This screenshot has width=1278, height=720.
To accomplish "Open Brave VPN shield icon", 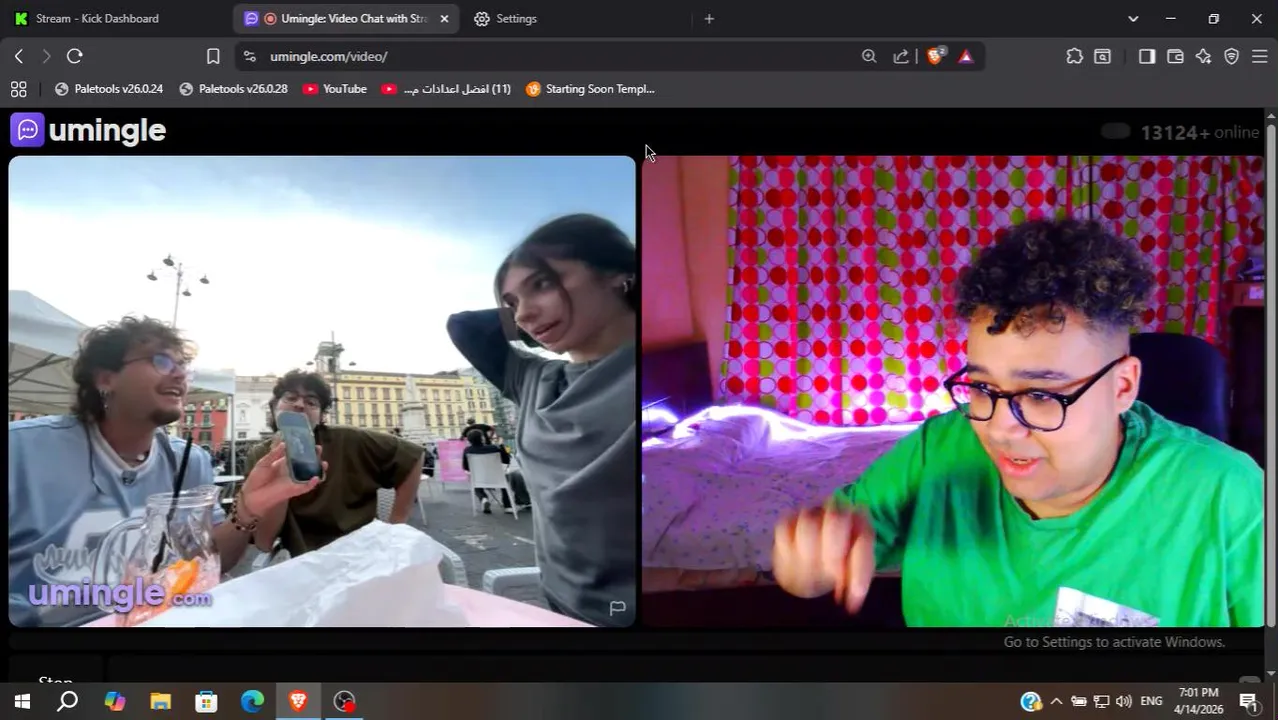I will coord(1231,57).
